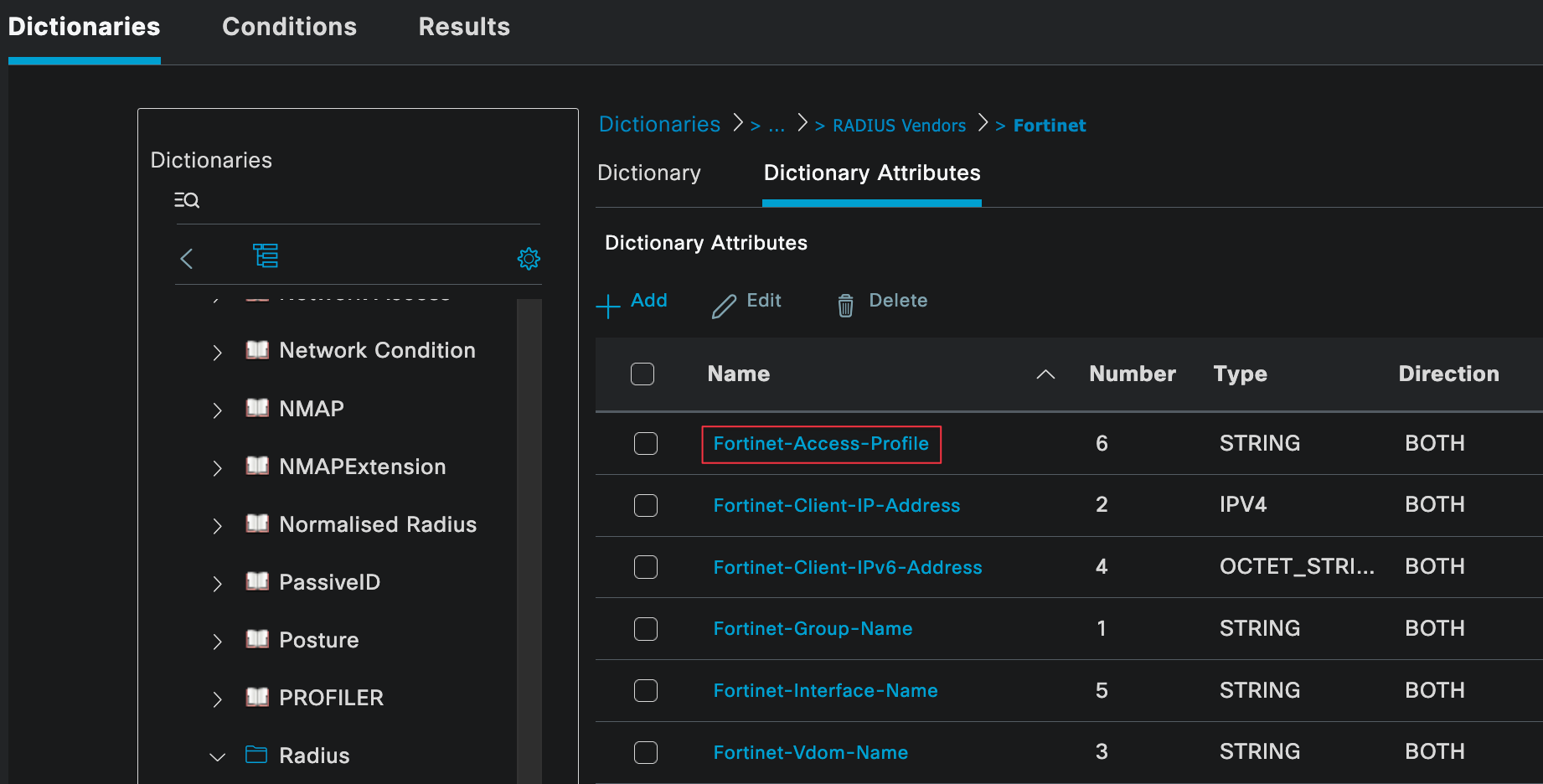Click the Delete trash icon
This screenshot has width=1543, height=784.
click(x=845, y=306)
